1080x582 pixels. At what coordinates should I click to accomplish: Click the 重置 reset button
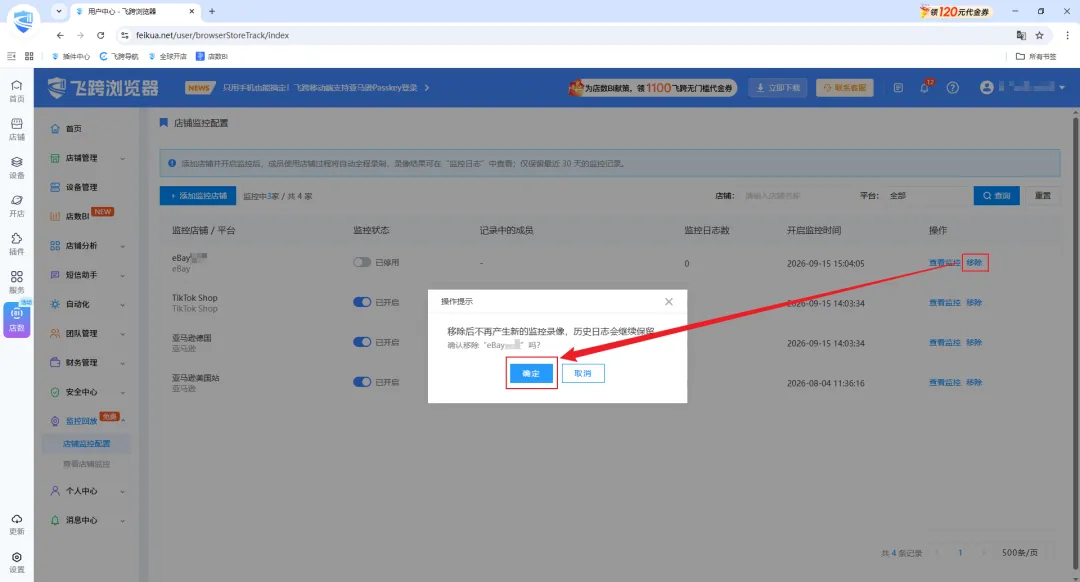(x=1043, y=196)
